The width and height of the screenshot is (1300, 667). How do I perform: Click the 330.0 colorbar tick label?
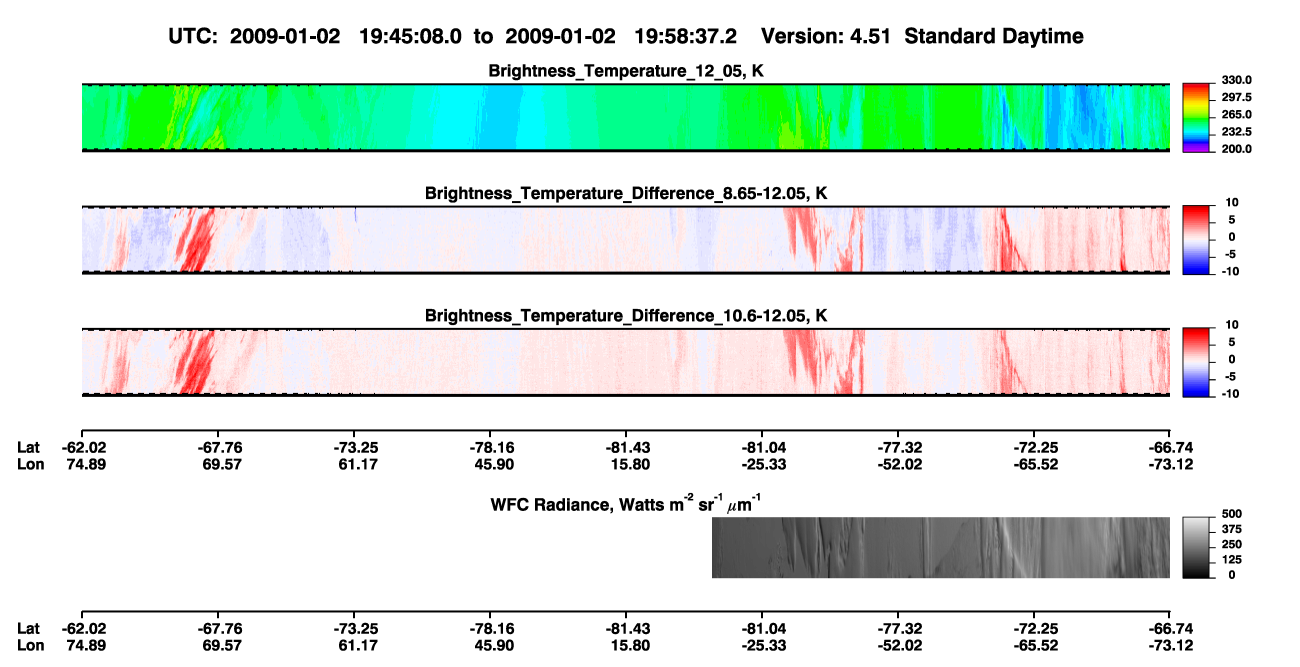[x=1236, y=80]
